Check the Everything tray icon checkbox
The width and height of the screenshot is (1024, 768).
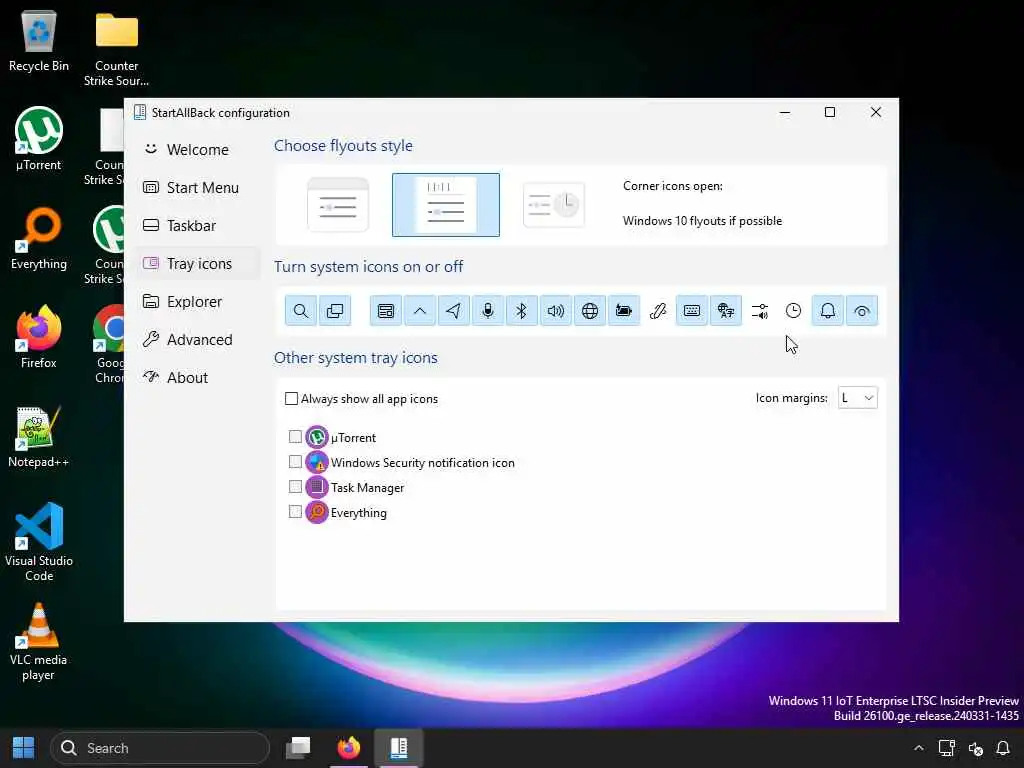pyautogui.click(x=295, y=511)
